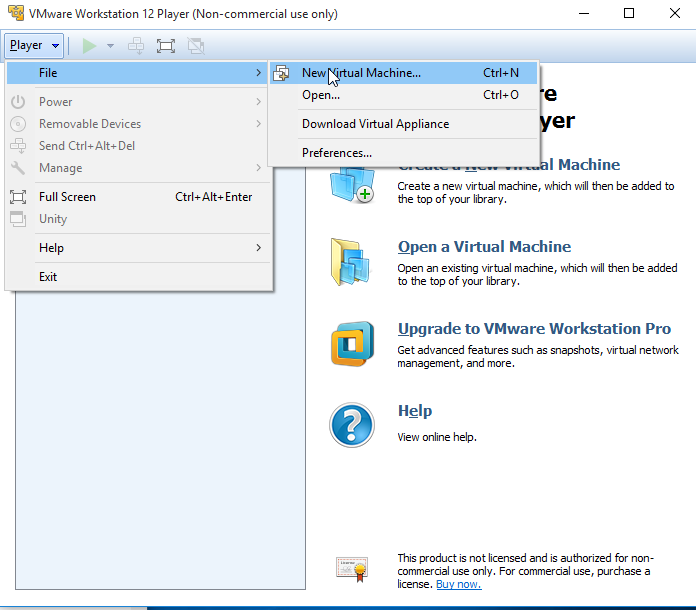Click the Unity menu icon
This screenshot has width=696, height=610.
click(18, 219)
